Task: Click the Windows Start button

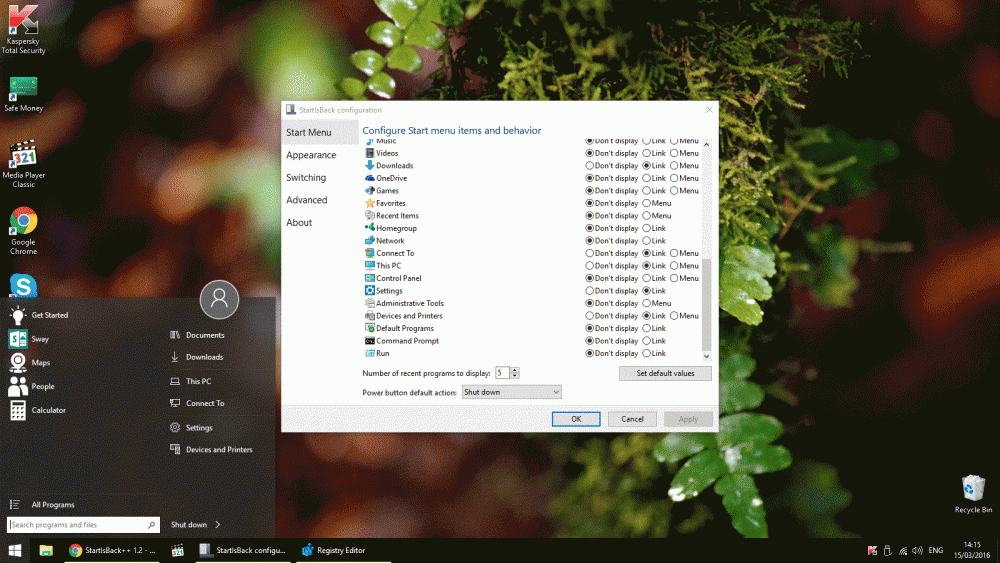Action: coord(16,550)
